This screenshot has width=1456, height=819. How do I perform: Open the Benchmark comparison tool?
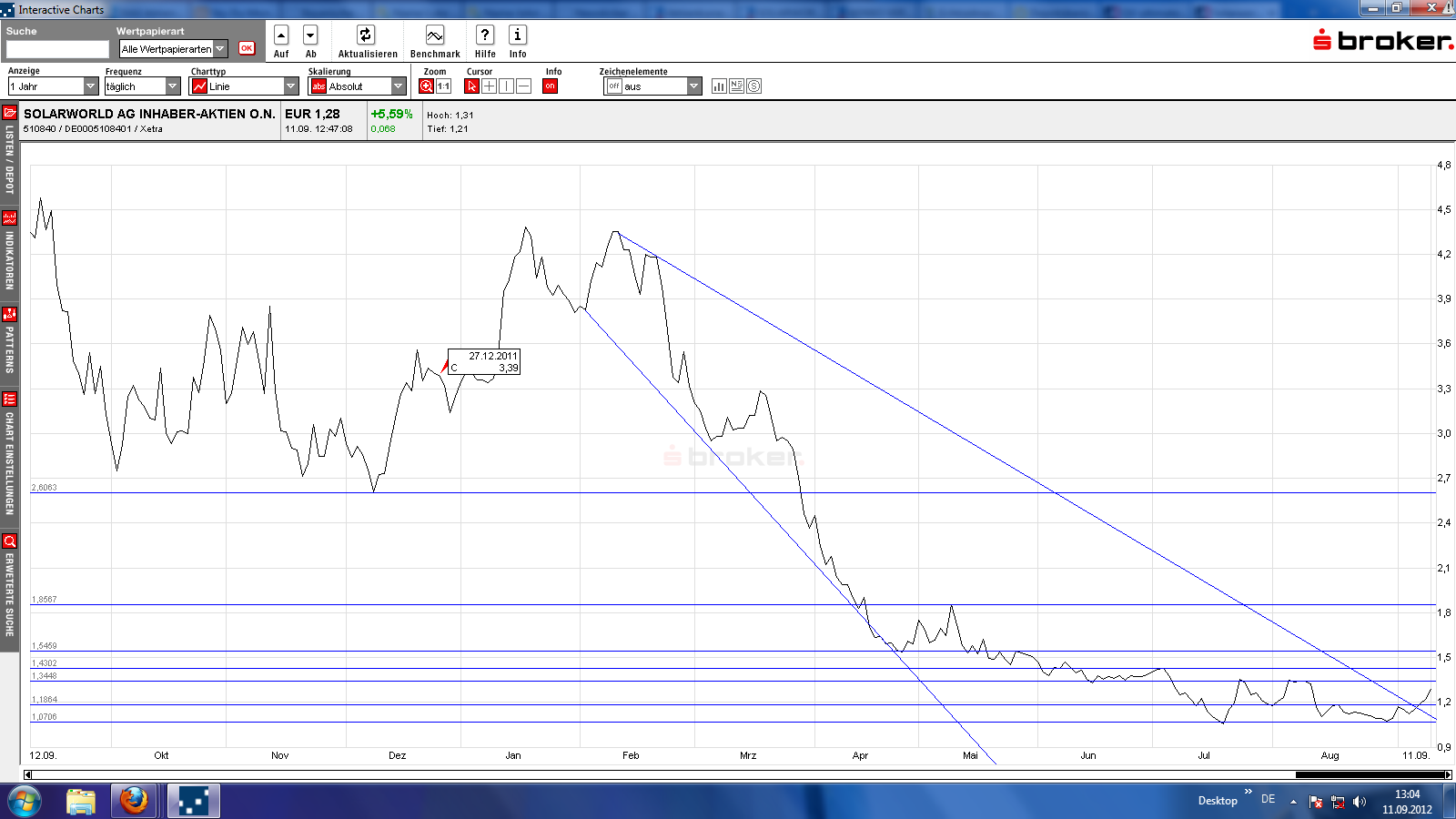pyautogui.click(x=435, y=35)
